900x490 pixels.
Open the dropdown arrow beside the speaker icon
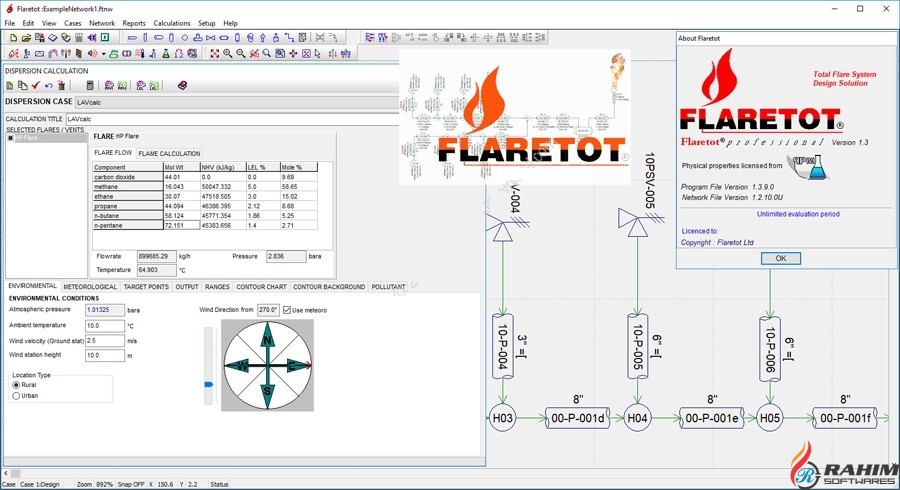click(x=103, y=54)
